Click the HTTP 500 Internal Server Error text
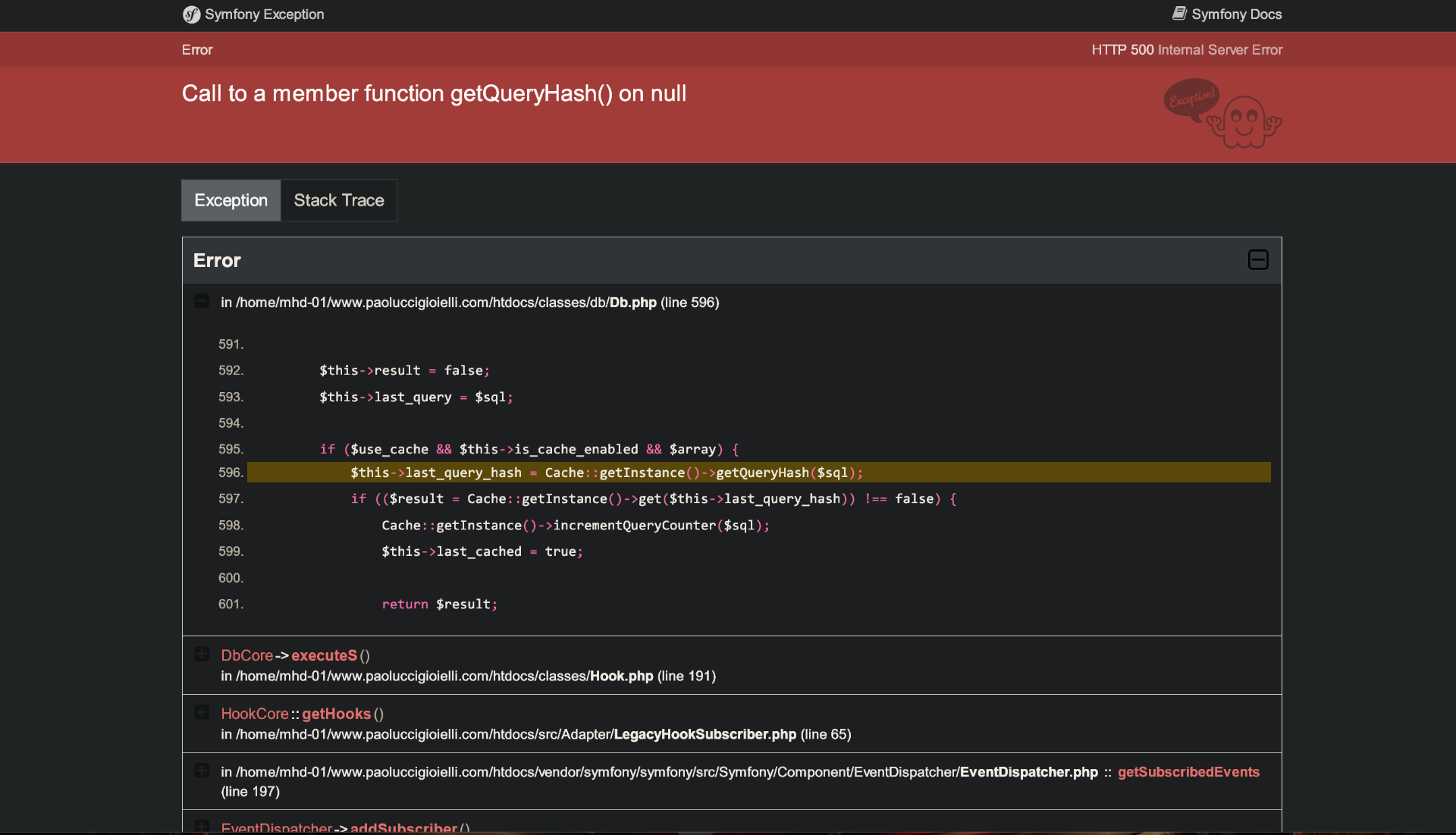This screenshot has height=835, width=1456. [1187, 50]
